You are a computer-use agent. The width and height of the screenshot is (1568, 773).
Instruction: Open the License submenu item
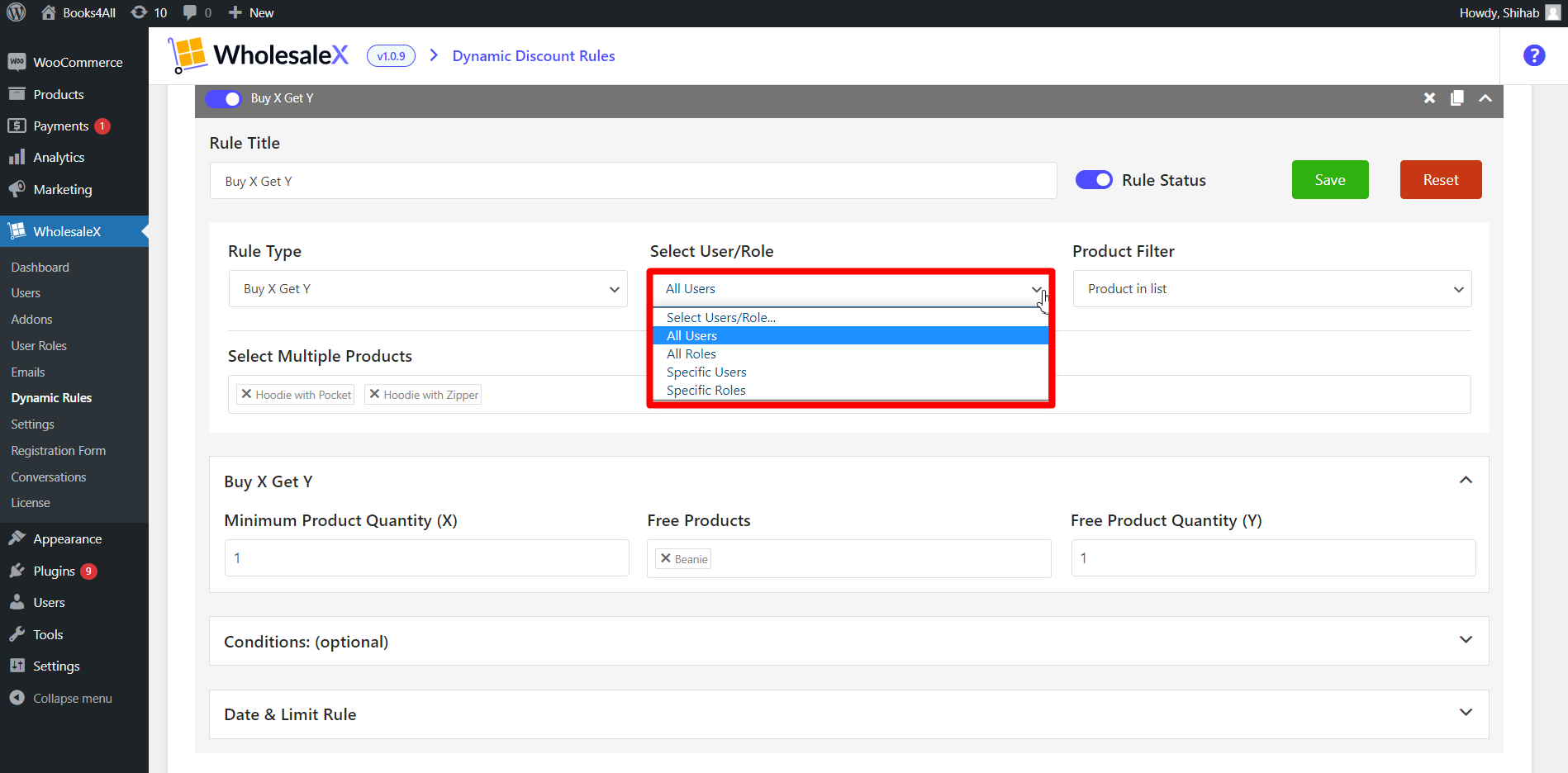(31, 502)
